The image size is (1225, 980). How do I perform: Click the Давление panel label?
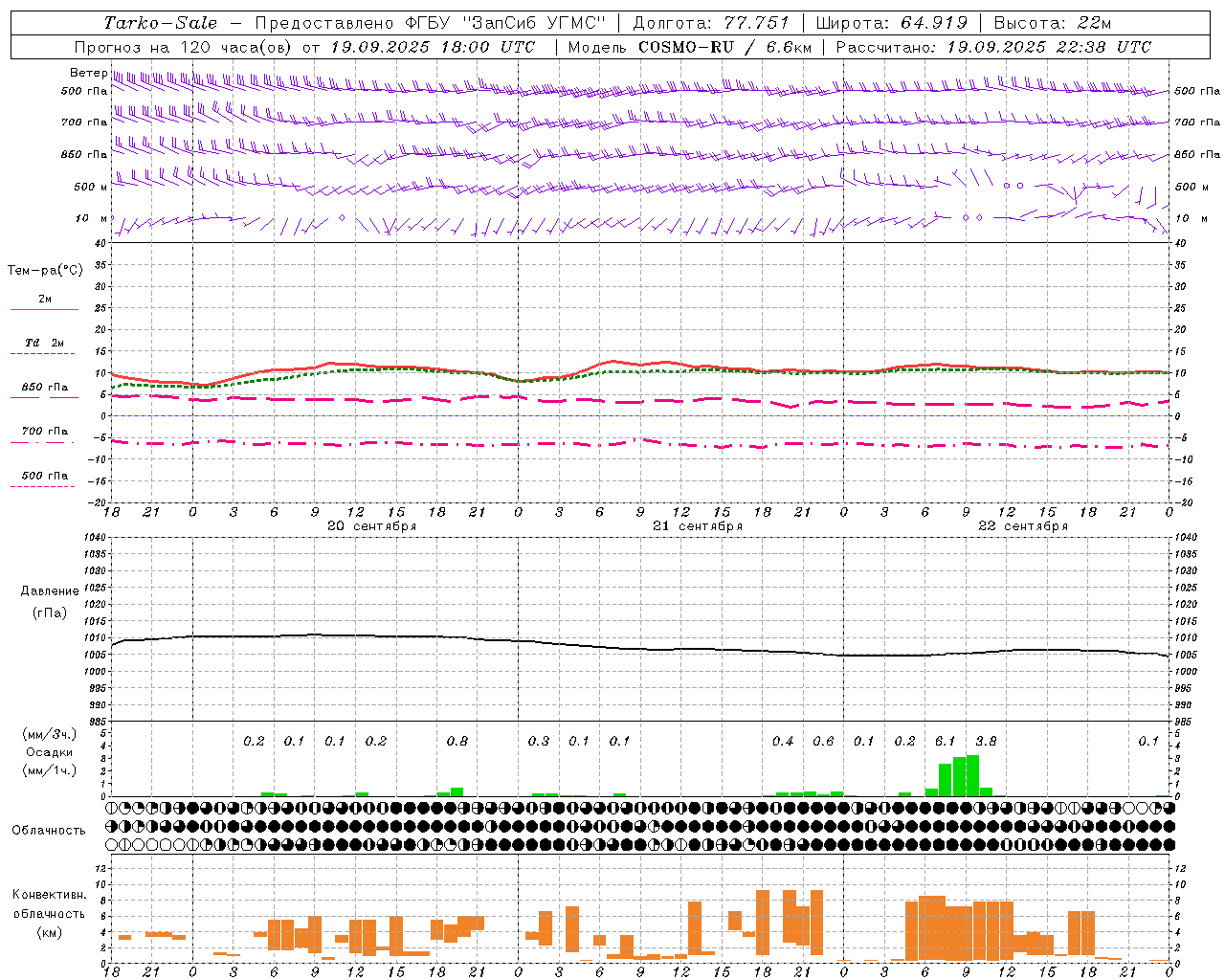pyautogui.click(x=50, y=591)
